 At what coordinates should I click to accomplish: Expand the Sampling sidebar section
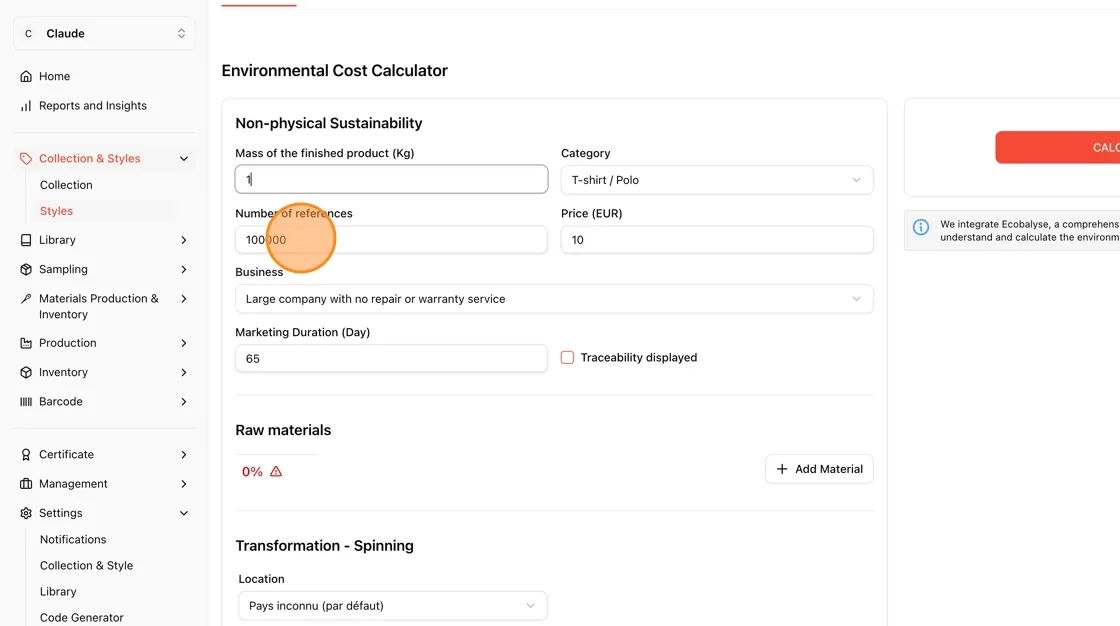point(184,269)
